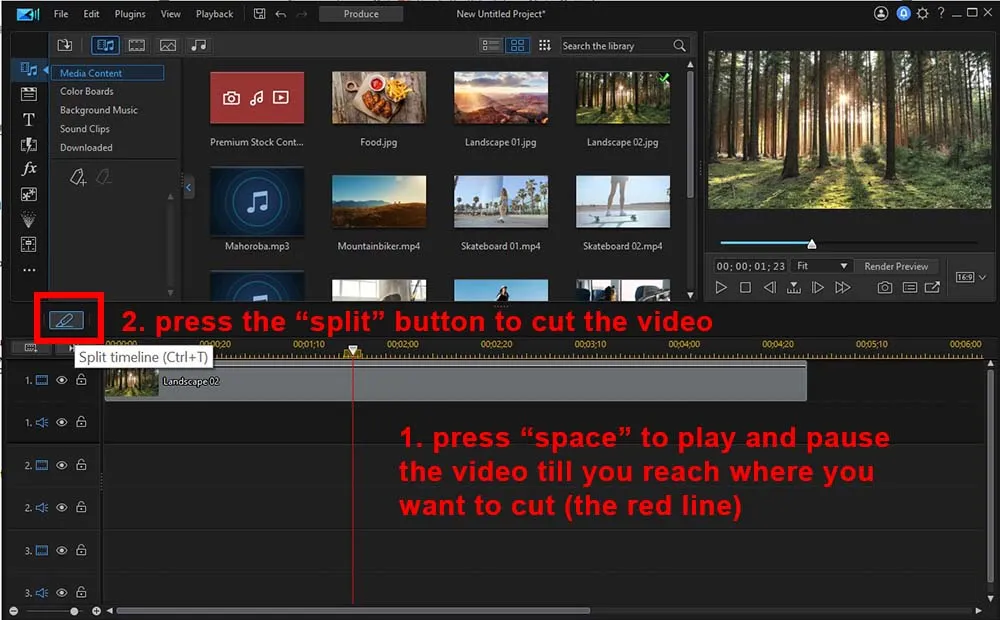1000x620 pixels.
Task: Click the Produce button
Action: 361,14
